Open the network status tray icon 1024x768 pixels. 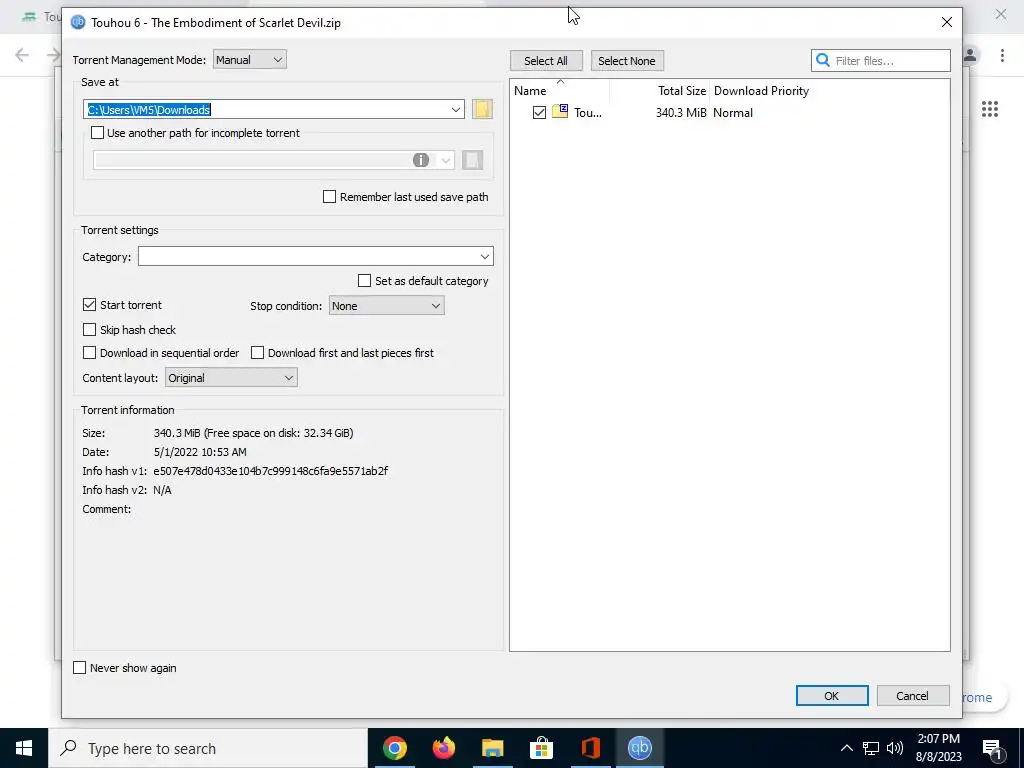click(x=871, y=748)
